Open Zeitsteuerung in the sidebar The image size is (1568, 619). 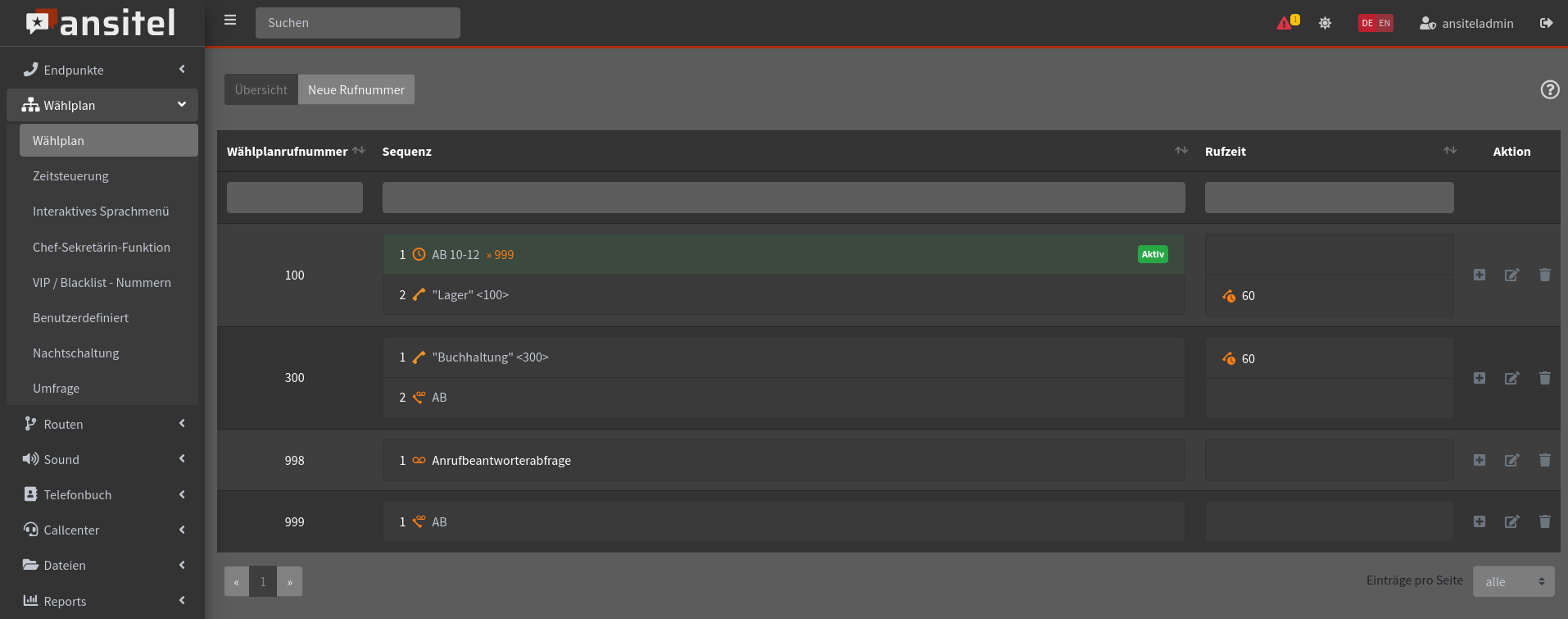pos(70,175)
